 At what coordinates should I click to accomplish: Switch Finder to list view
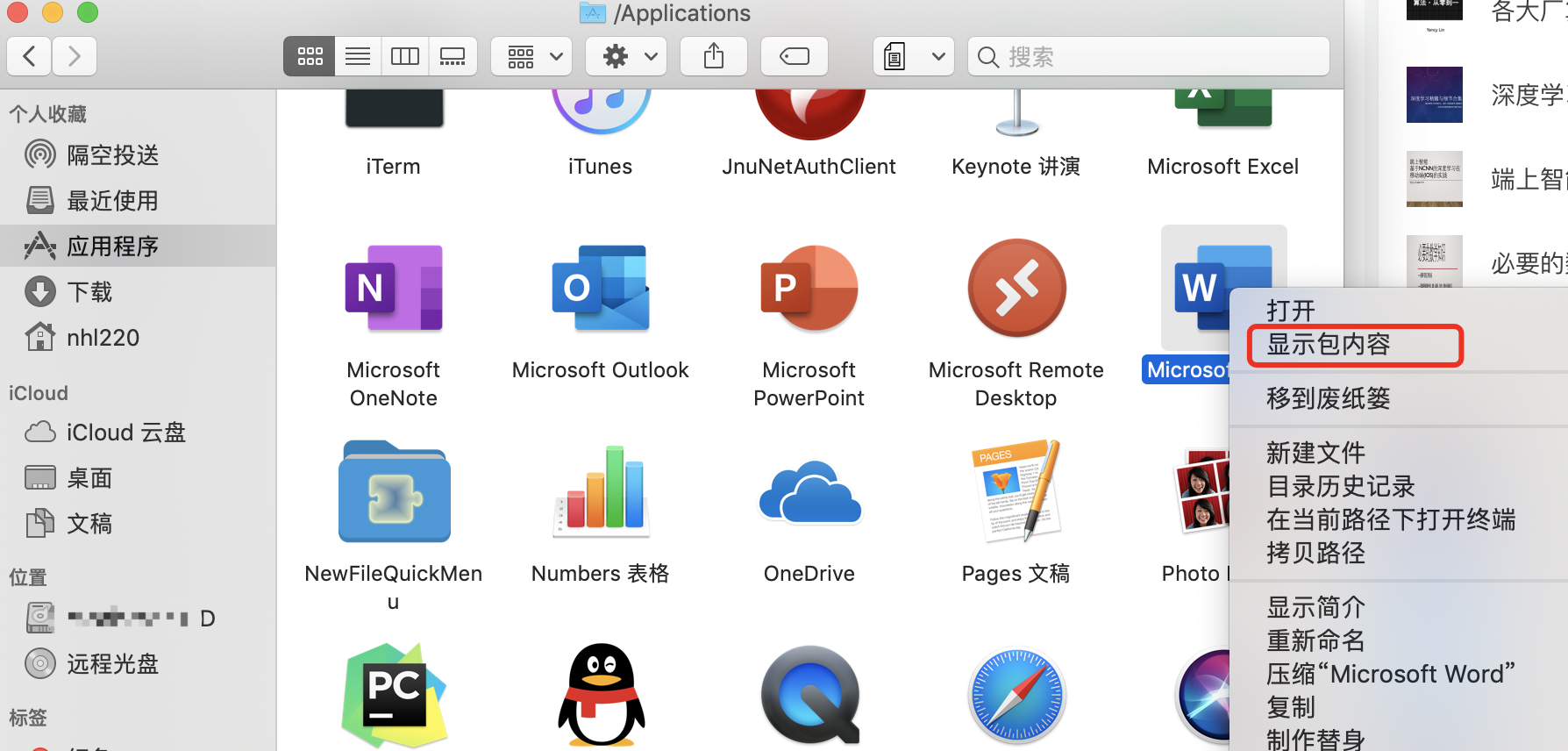click(358, 57)
